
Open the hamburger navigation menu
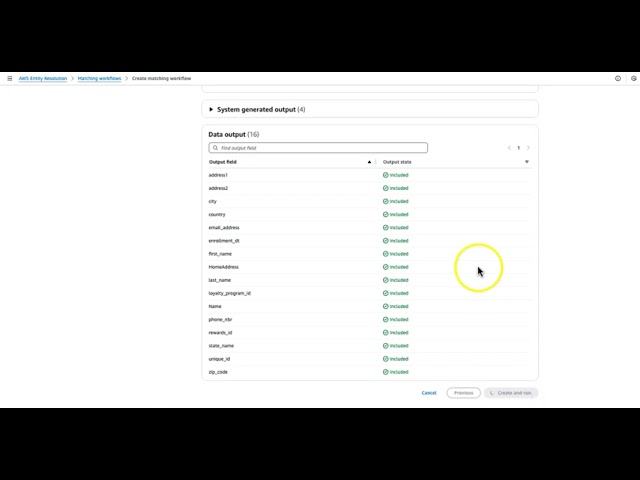[10, 78]
